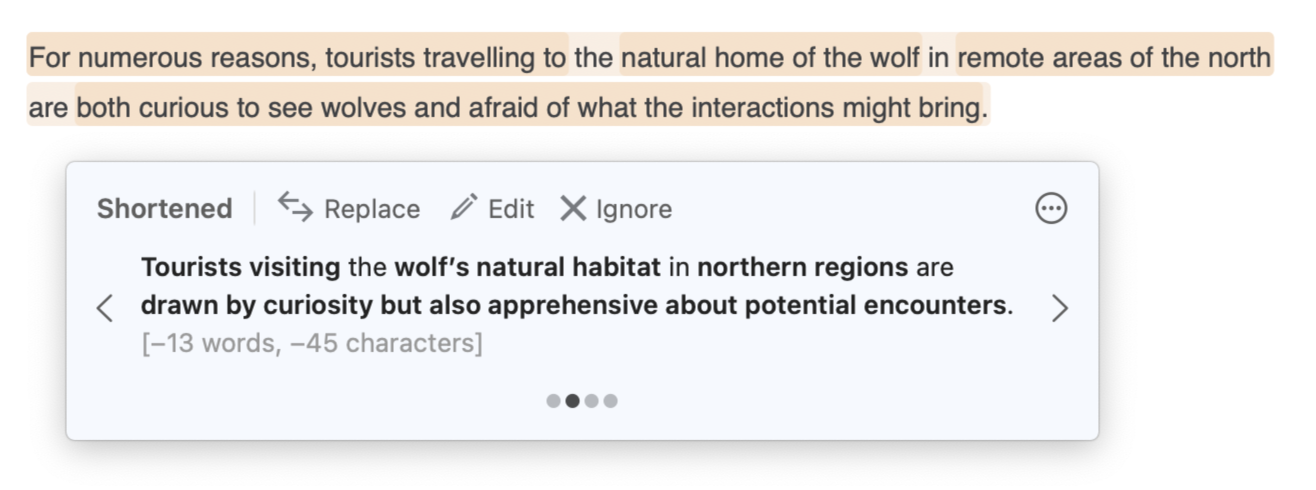Viewport: 1316px width, 490px height.
Task: Click highlighted phrase "remote areas of the north"
Action: [x=1113, y=58]
